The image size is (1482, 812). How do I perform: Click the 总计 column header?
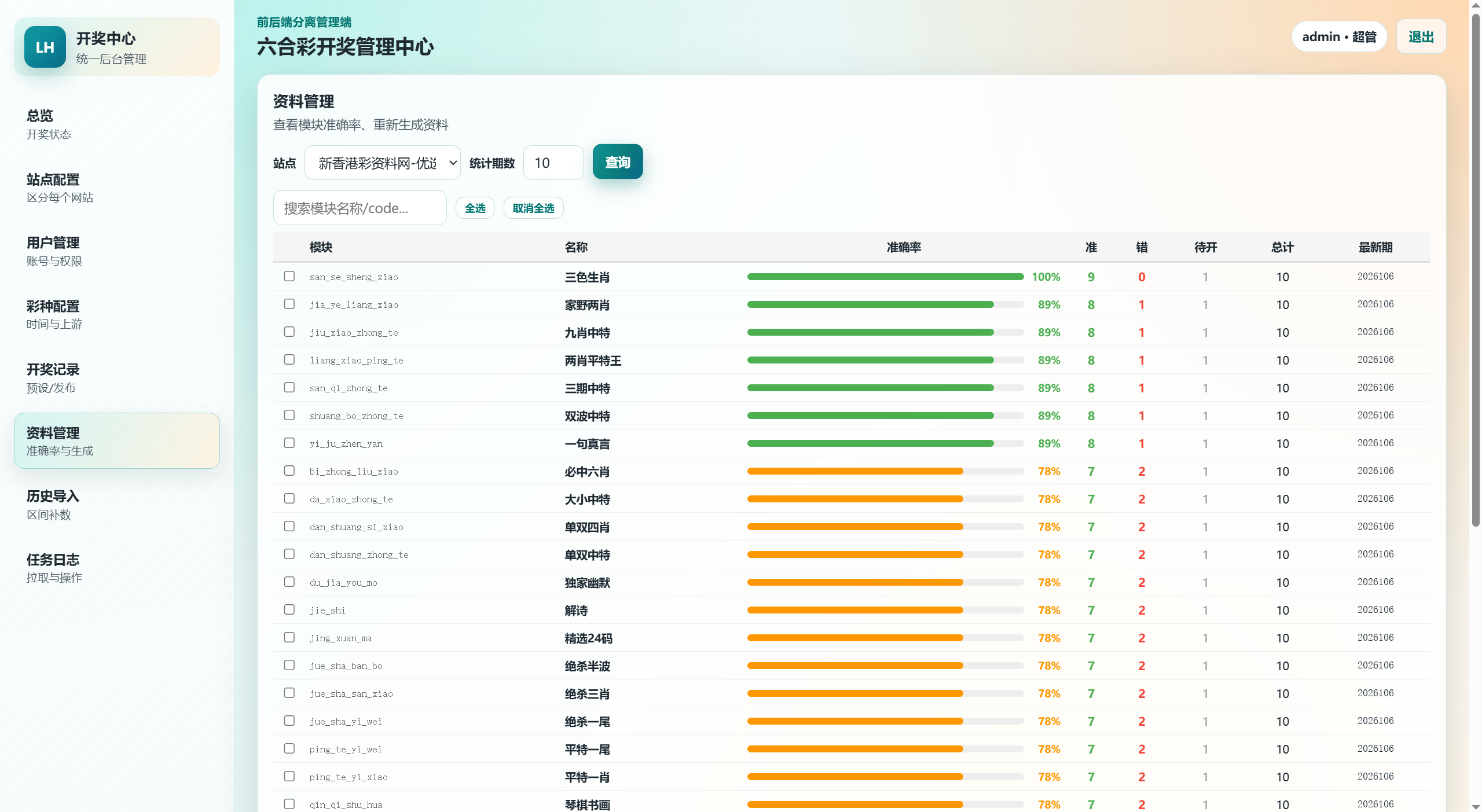tap(1282, 247)
